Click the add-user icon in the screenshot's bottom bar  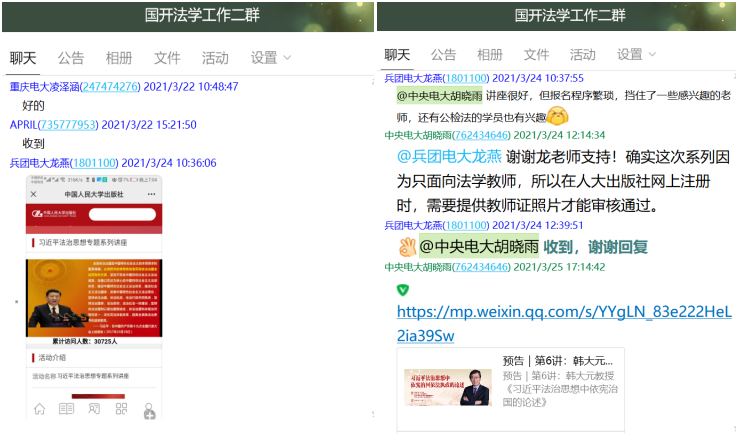coord(148,410)
